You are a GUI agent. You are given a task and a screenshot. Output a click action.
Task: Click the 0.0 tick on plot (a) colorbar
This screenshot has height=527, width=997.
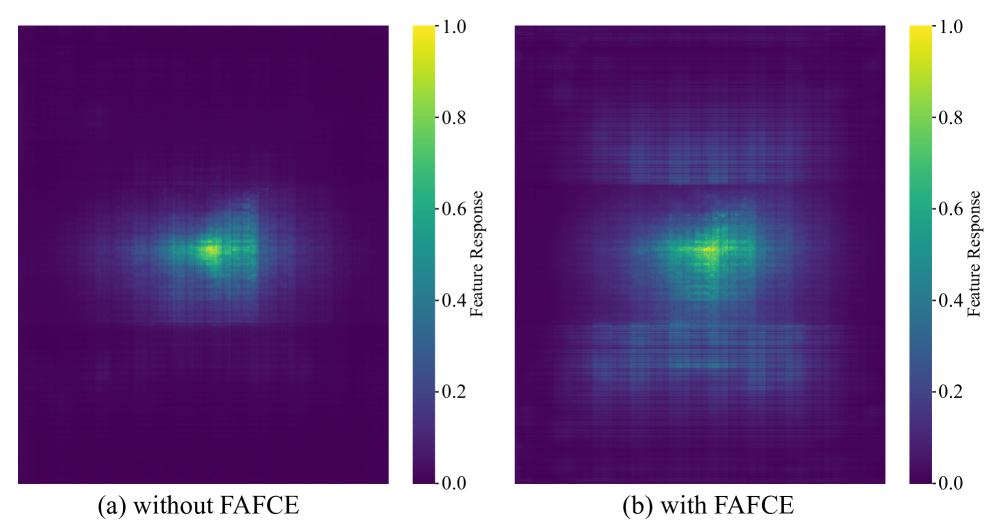point(454,483)
